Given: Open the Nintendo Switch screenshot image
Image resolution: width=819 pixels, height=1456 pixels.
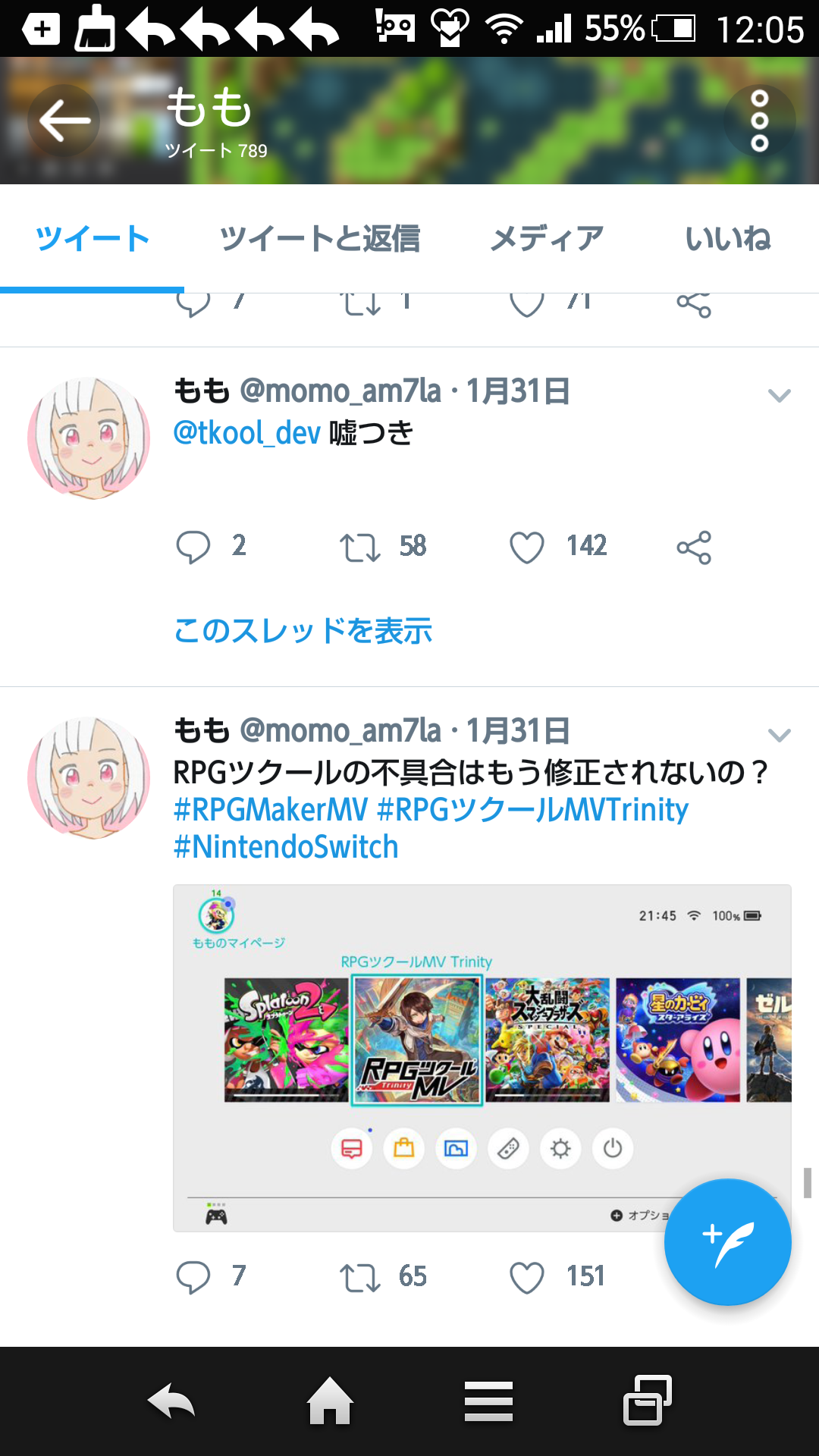Looking at the screenshot, I should click(x=482, y=1058).
